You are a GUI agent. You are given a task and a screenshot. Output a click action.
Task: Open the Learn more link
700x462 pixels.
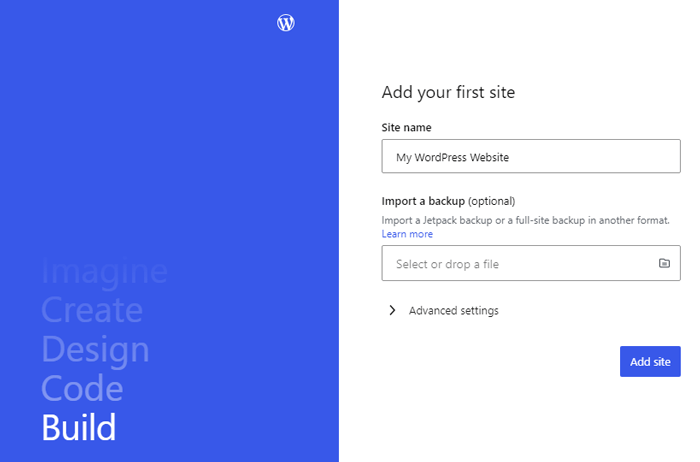(407, 234)
